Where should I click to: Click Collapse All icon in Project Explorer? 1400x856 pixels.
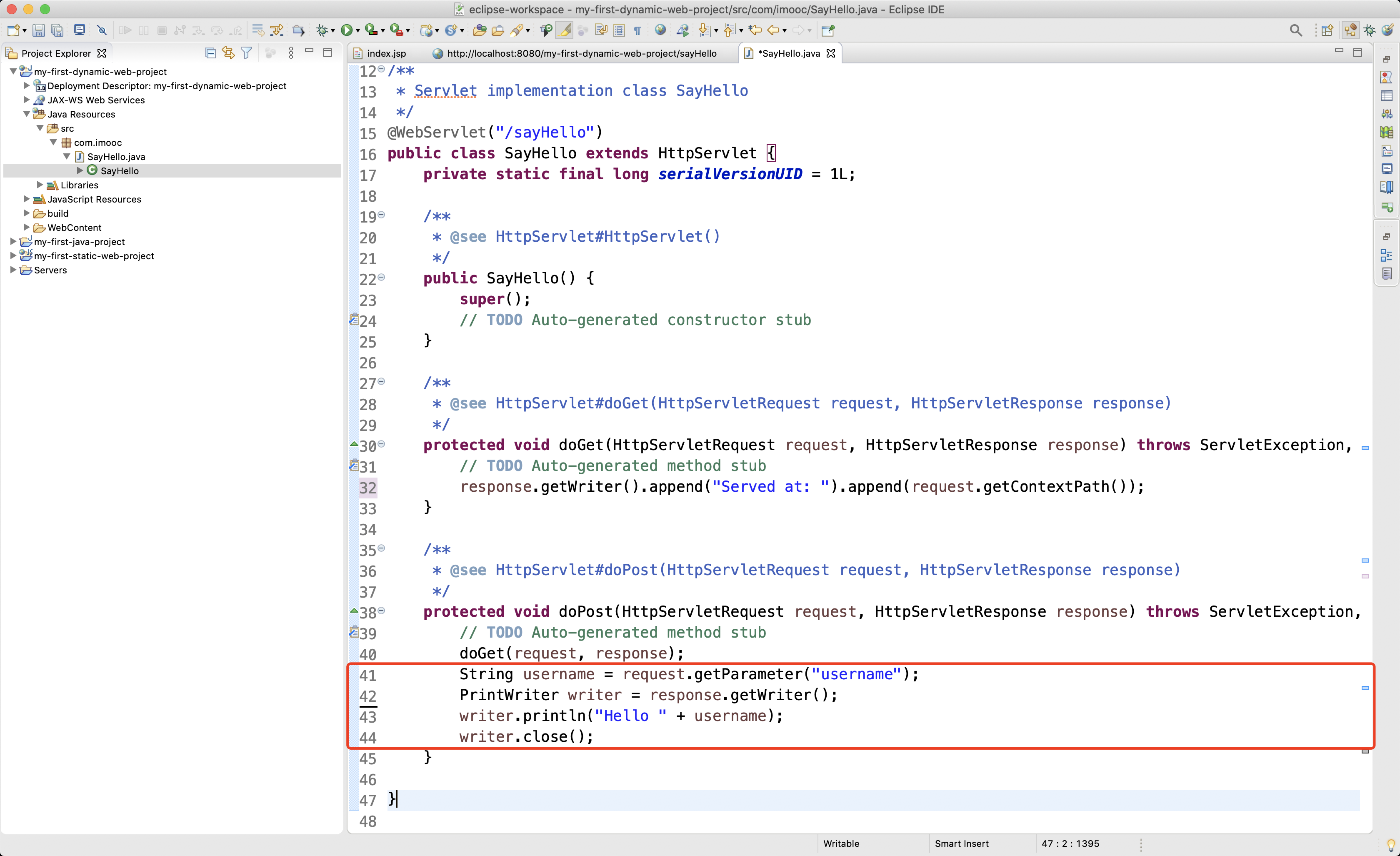pyautogui.click(x=210, y=53)
